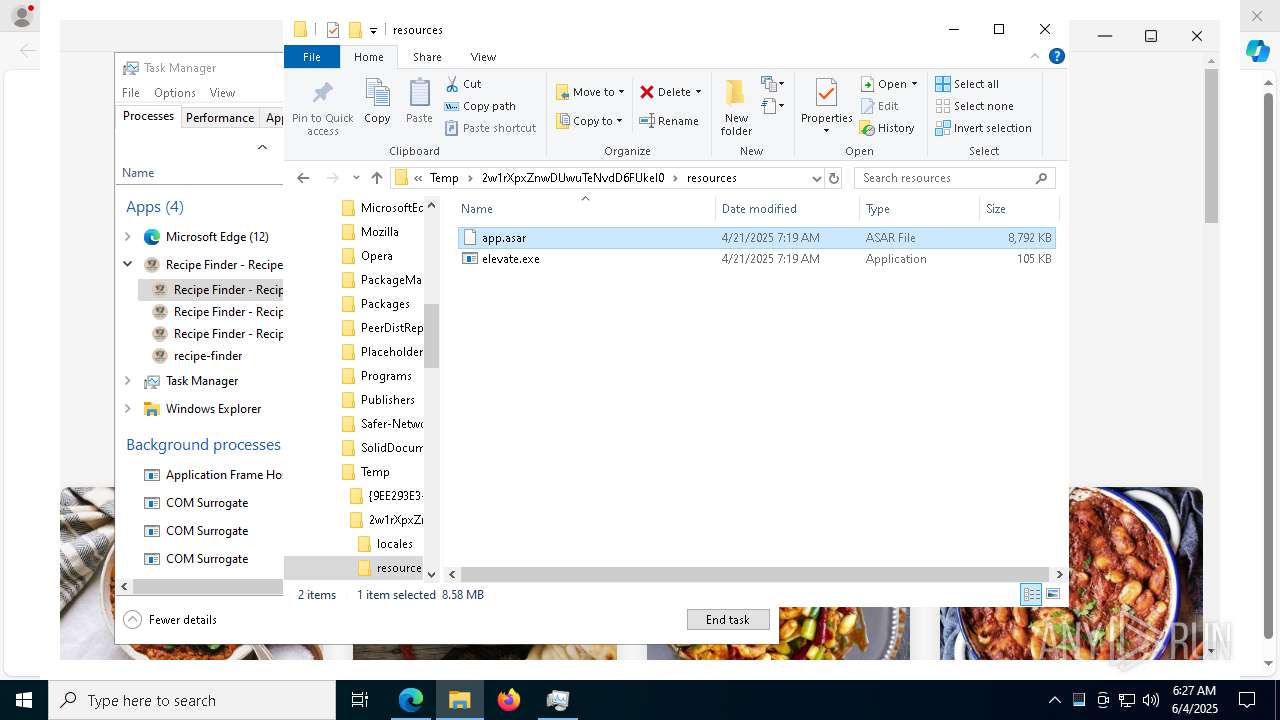Choose Select none in the ribbon
Screen dimensions: 1280x720
(974, 106)
